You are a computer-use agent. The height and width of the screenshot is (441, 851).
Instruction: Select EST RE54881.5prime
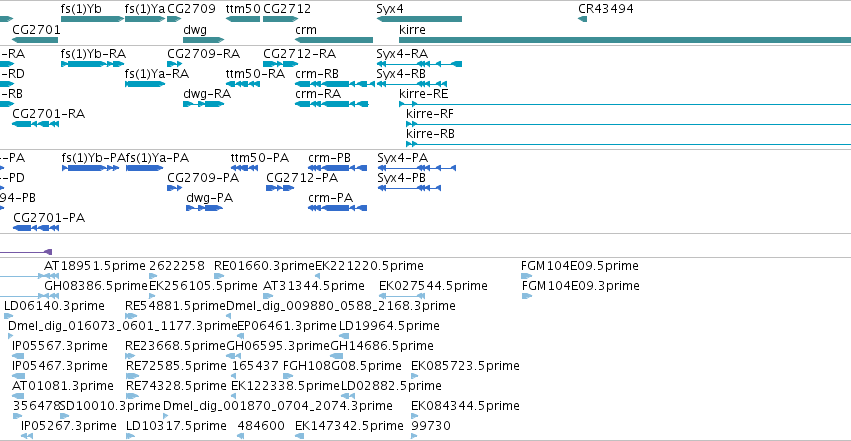click(x=131, y=316)
